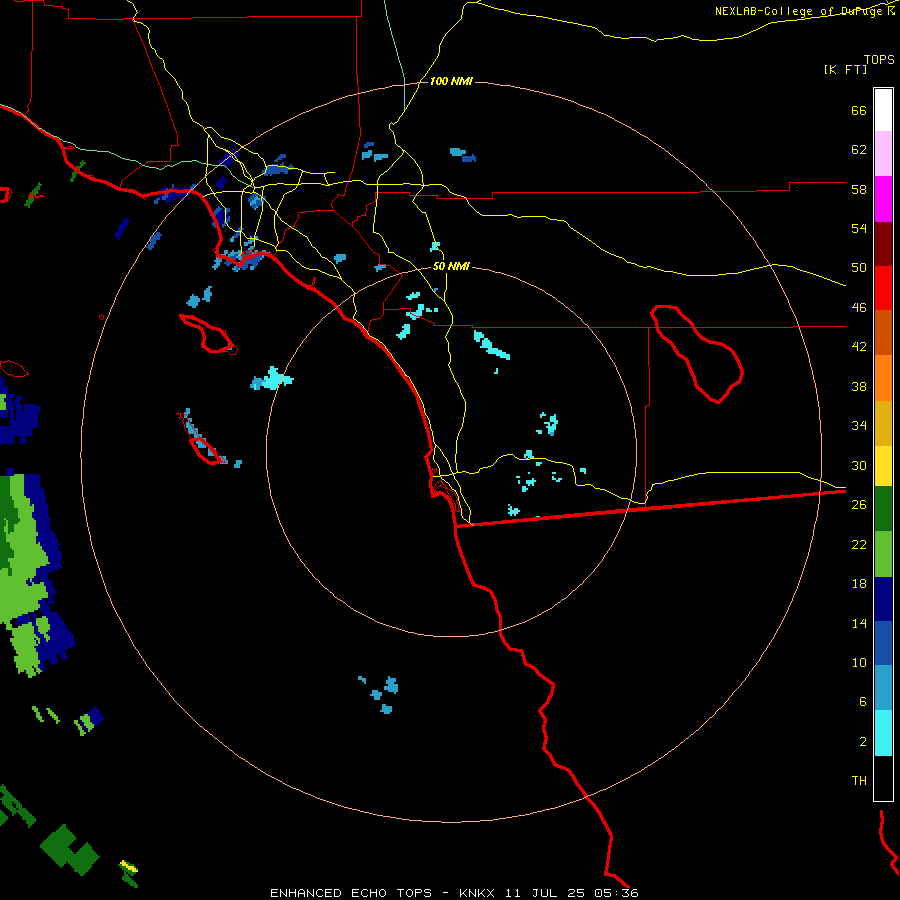Click the '11 JUL 25' date text
Viewport: 900px width, 900px height.
tap(545, 893)
